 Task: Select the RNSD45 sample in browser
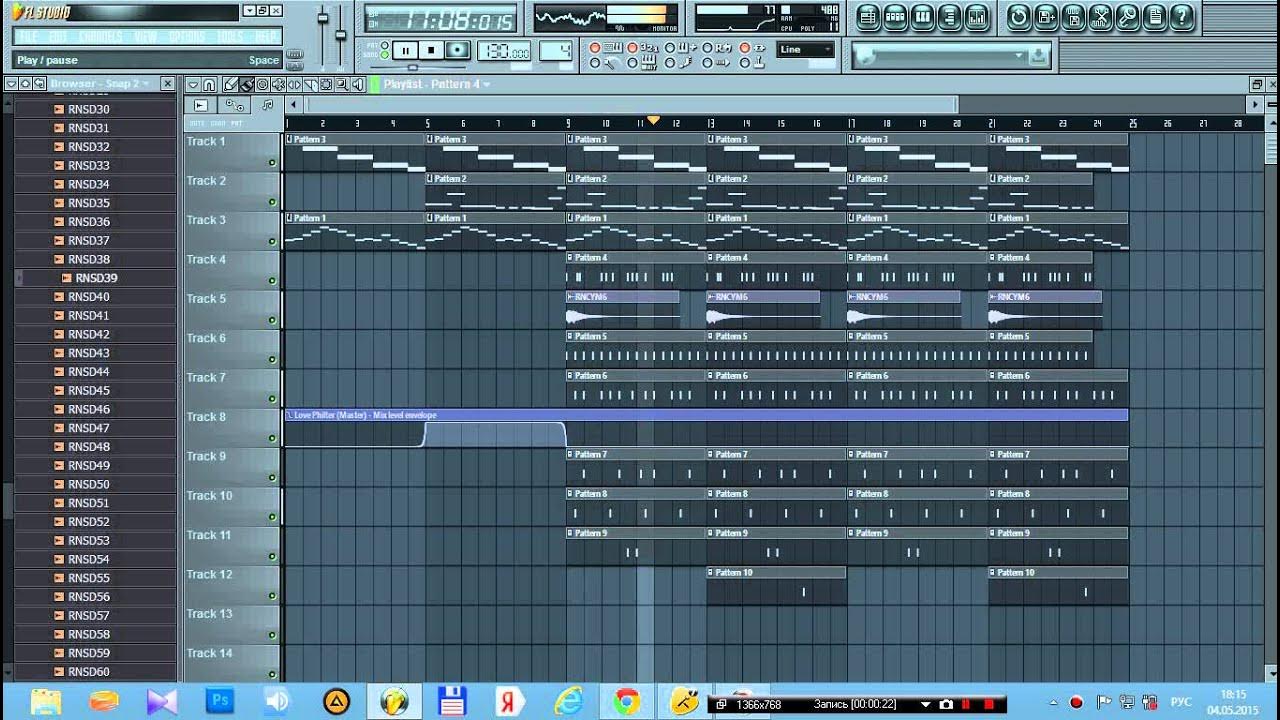[89, 390]
